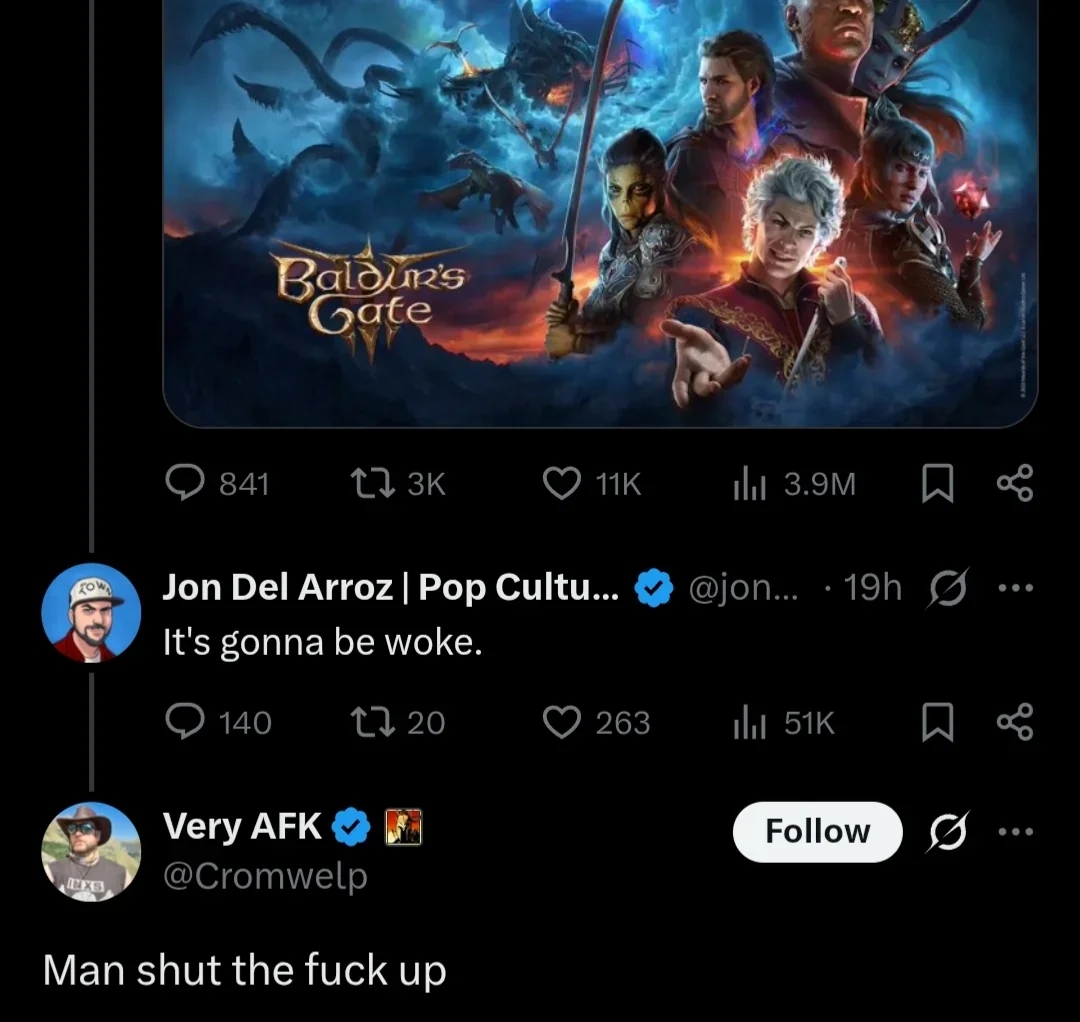
Task: Bookmark the Baldur's Gate post
Action: (935, 485)
